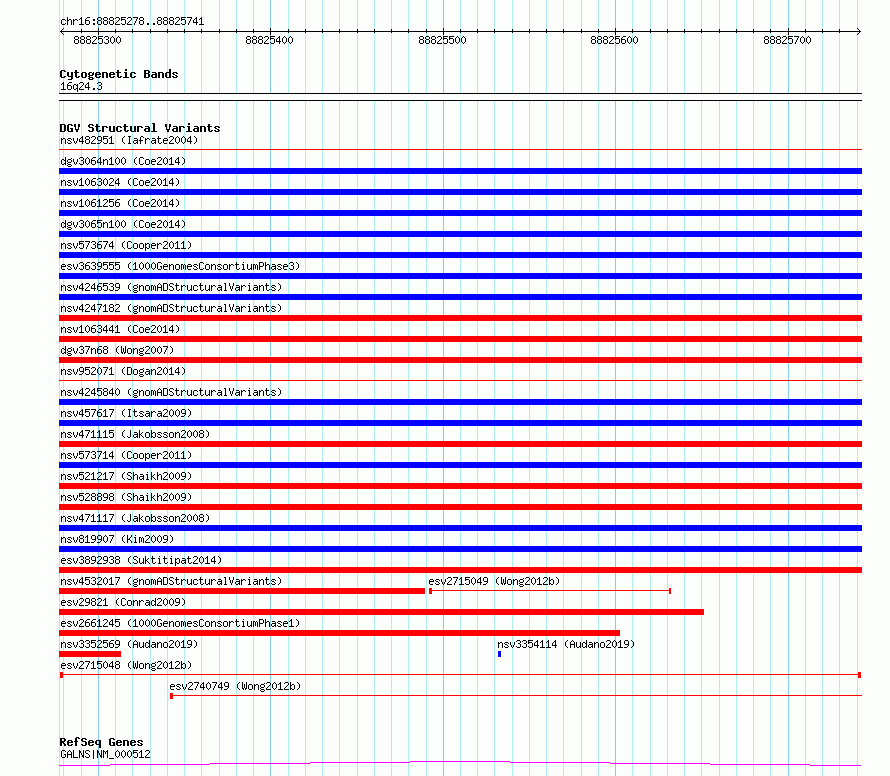Select the nsv1063024 (Coe2014) variant label
This screenshot has width=890, height=776.
point(120,182)
